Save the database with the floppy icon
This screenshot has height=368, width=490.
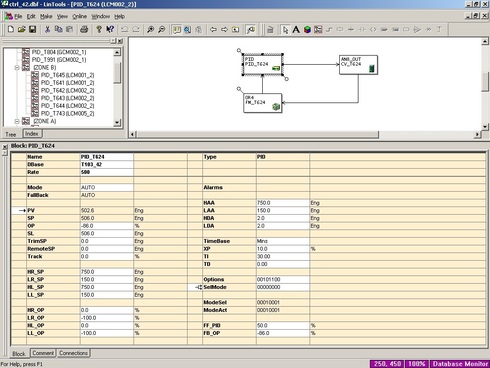click(x=32, y=29)
